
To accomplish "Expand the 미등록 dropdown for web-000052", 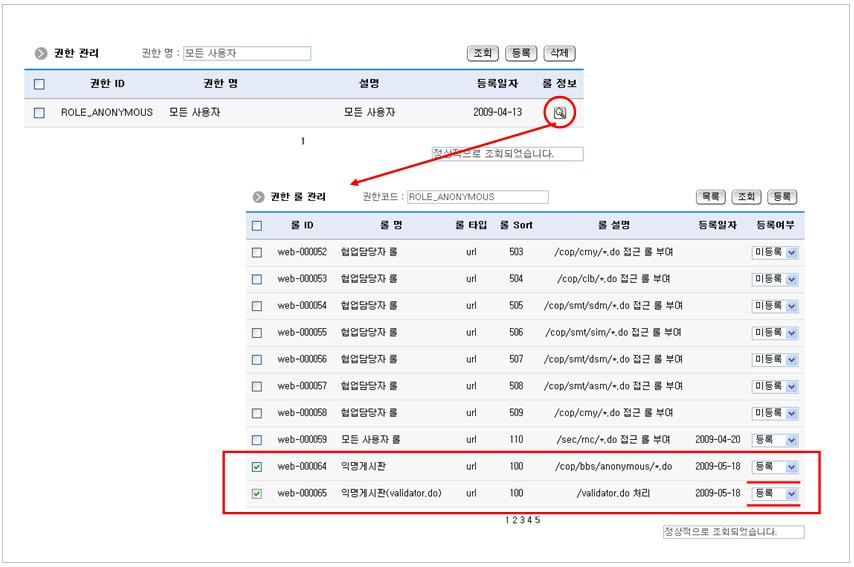I will (775, 252).
